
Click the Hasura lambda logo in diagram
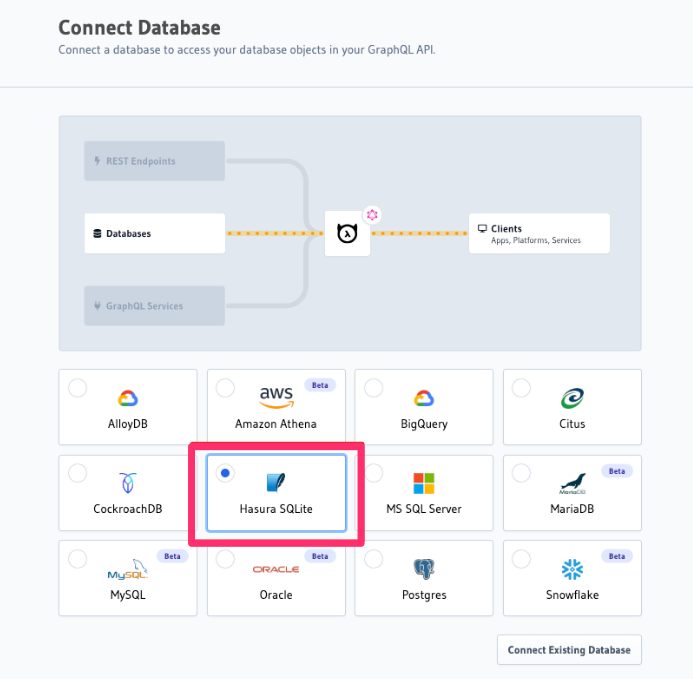click(347, 233)
